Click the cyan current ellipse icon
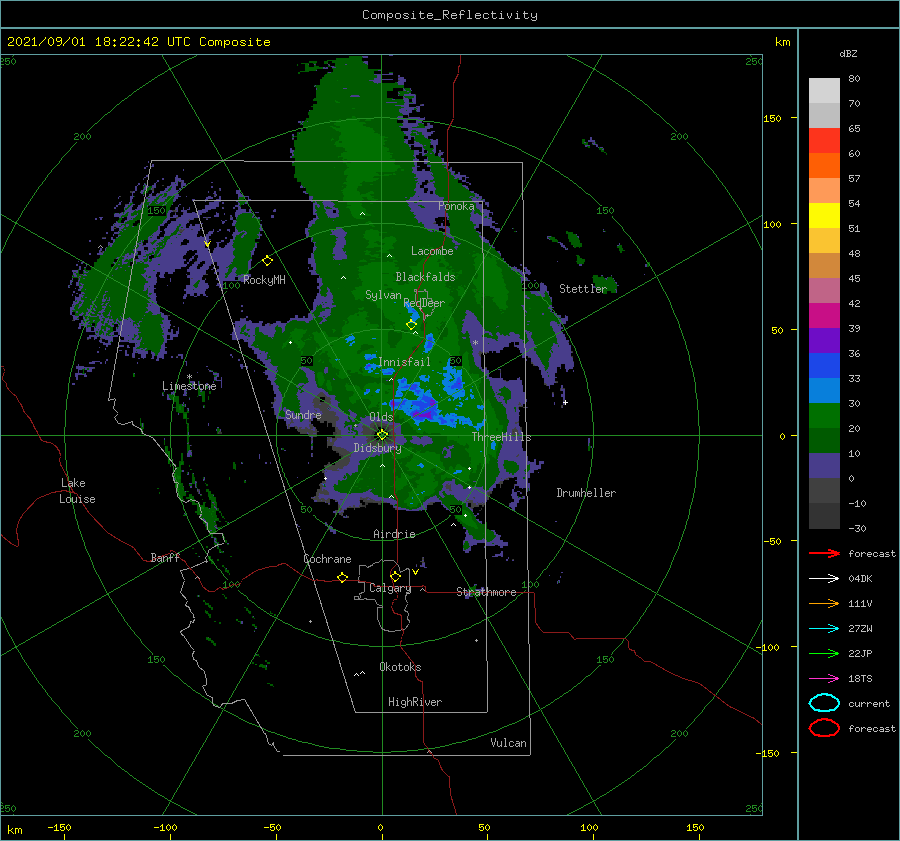 pos(824,703)
